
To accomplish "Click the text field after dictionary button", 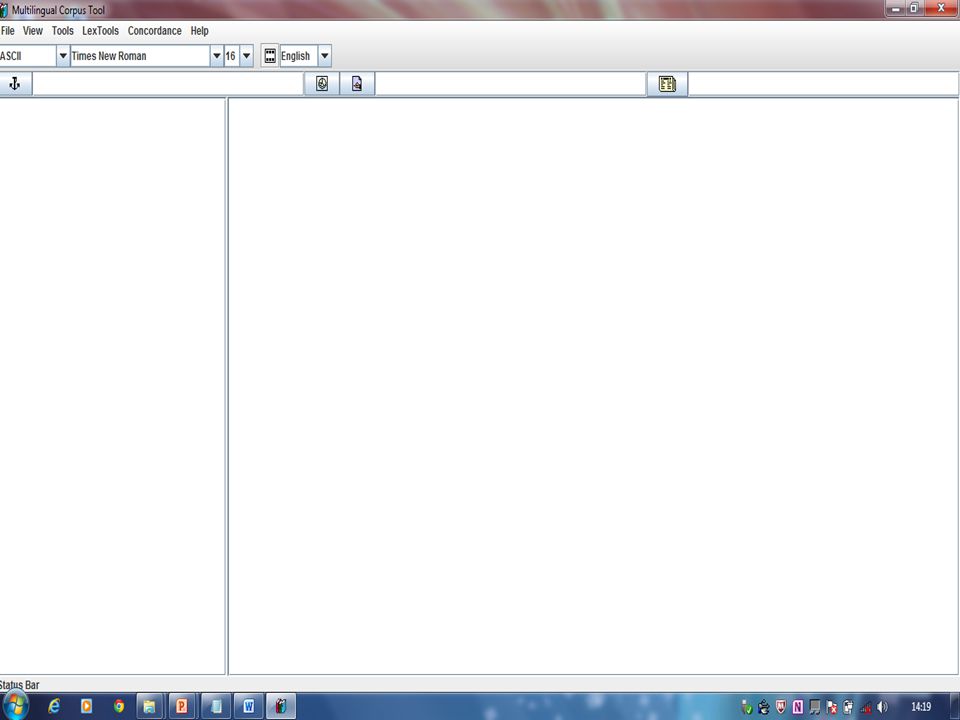I will 823,84.
